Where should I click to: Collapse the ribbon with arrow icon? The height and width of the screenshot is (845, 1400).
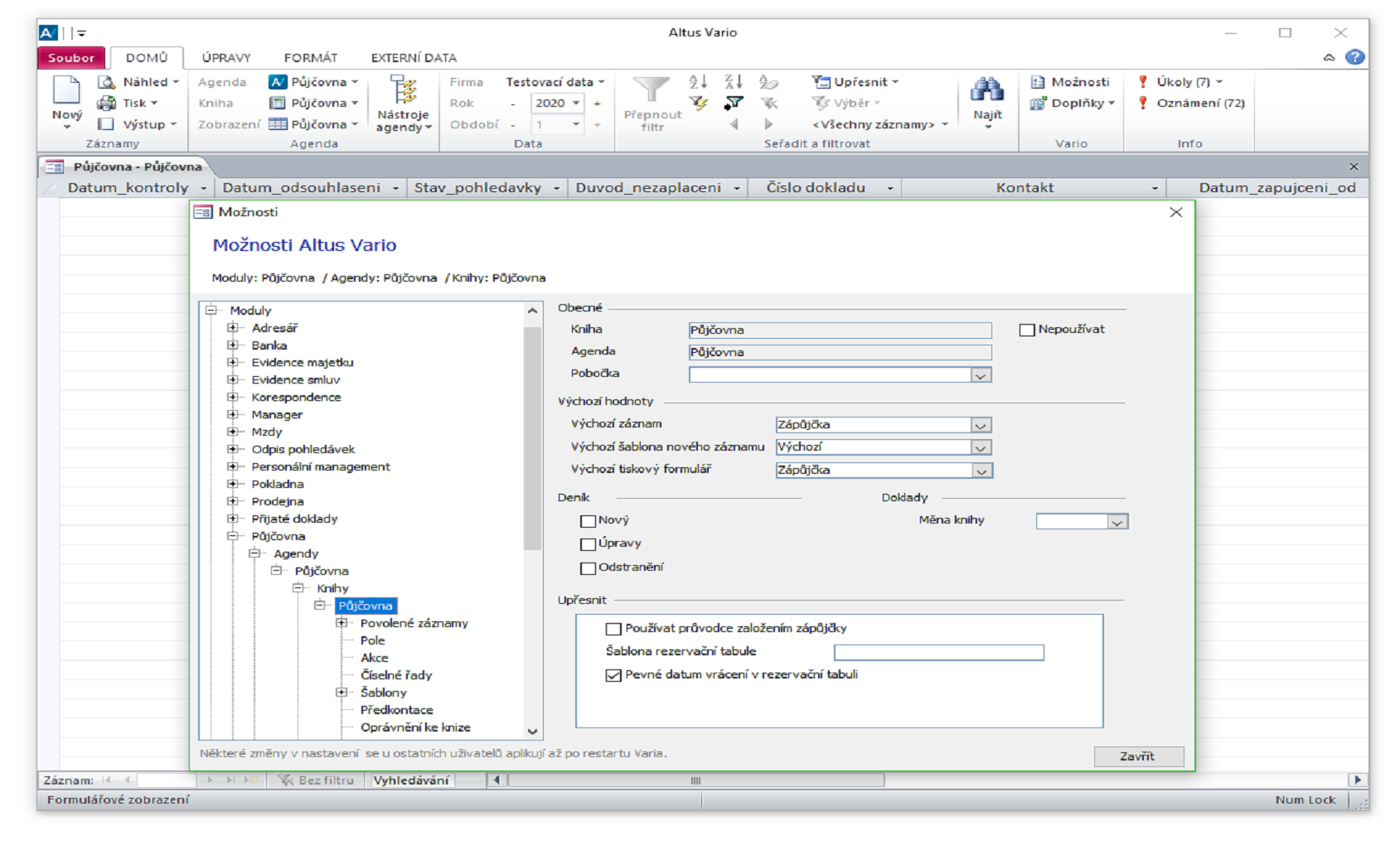tap(1329, 57)
